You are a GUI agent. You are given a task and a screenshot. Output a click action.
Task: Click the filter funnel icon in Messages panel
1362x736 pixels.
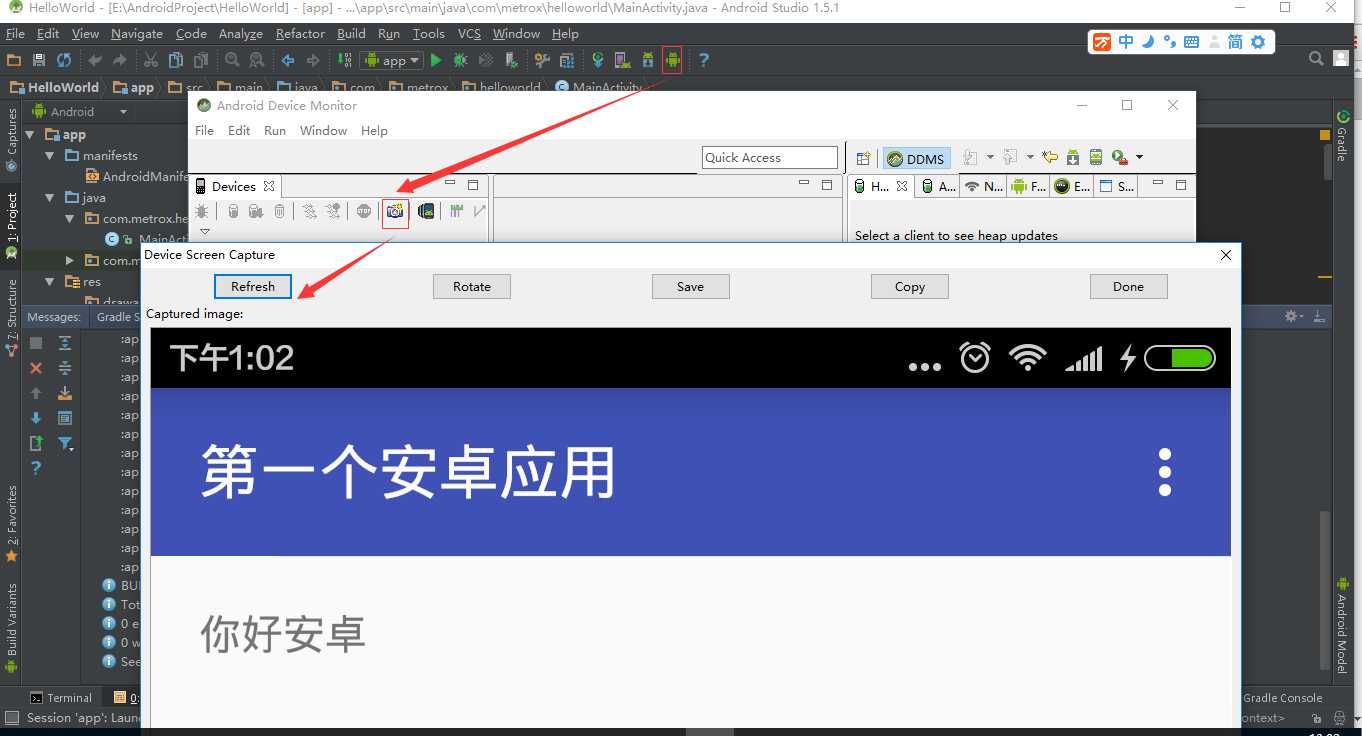[66, 443]
